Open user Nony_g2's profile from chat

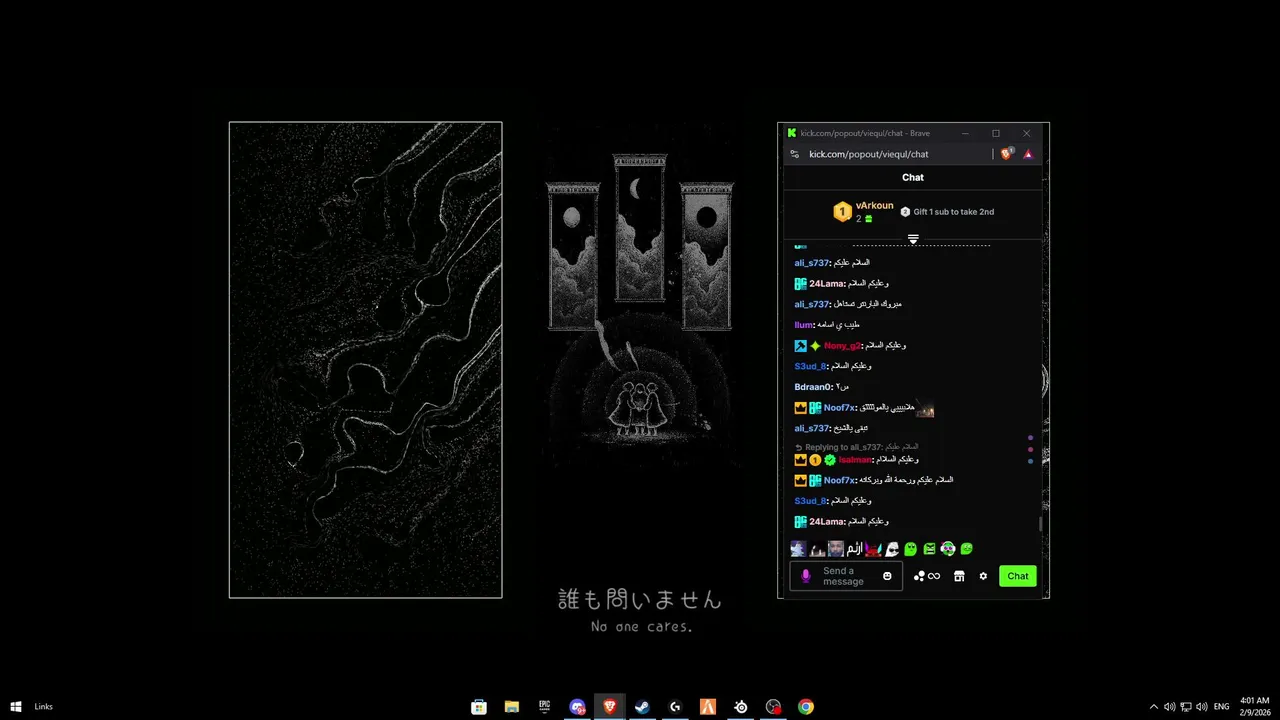pos(842,346)
